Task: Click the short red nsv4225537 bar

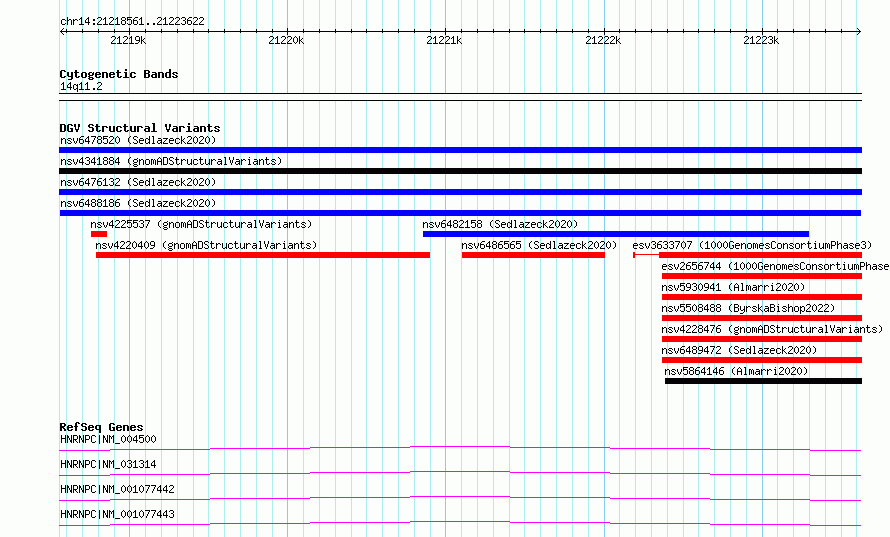Action: [99, 234]
